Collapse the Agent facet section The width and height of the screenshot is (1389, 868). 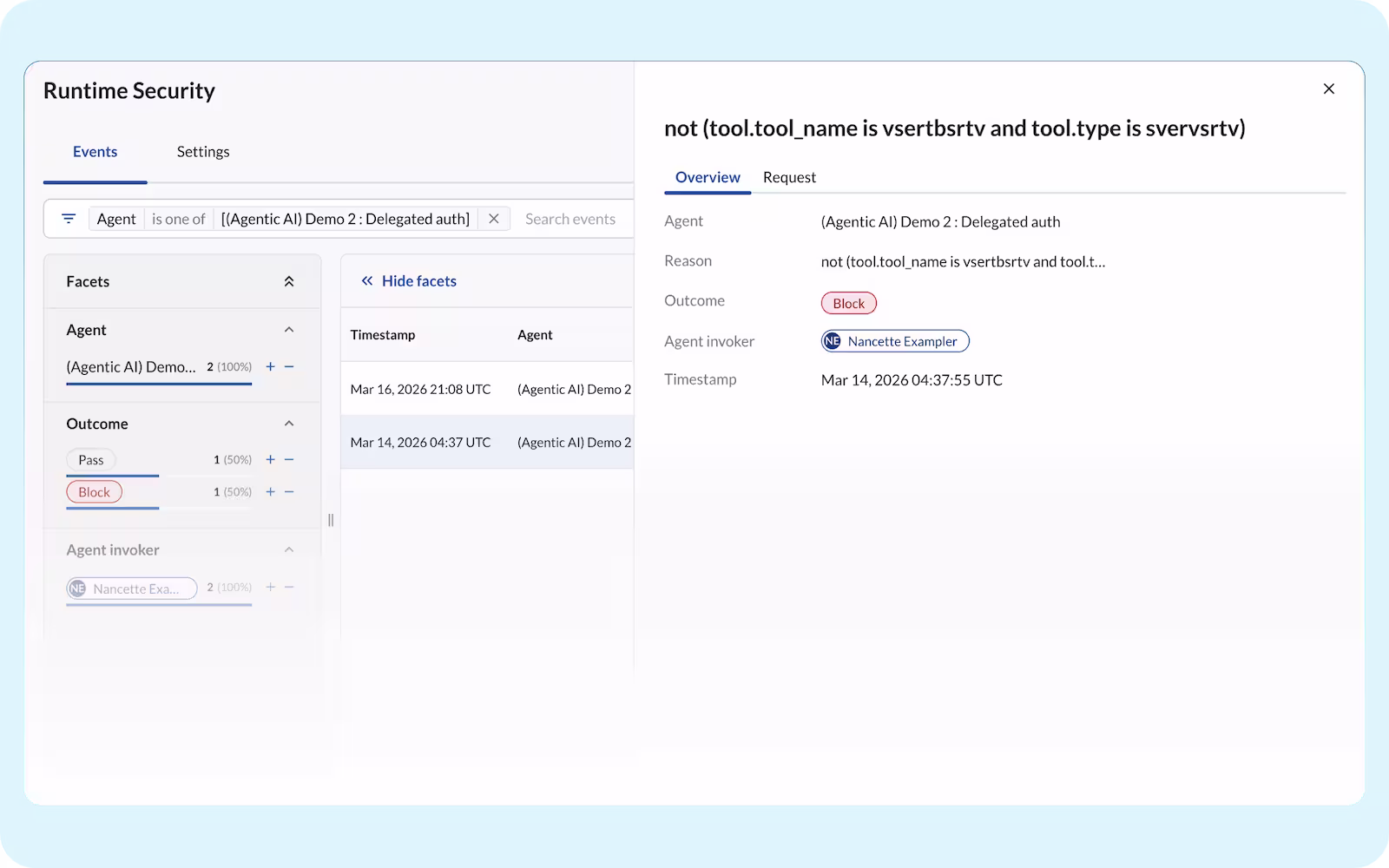(289, 330)
